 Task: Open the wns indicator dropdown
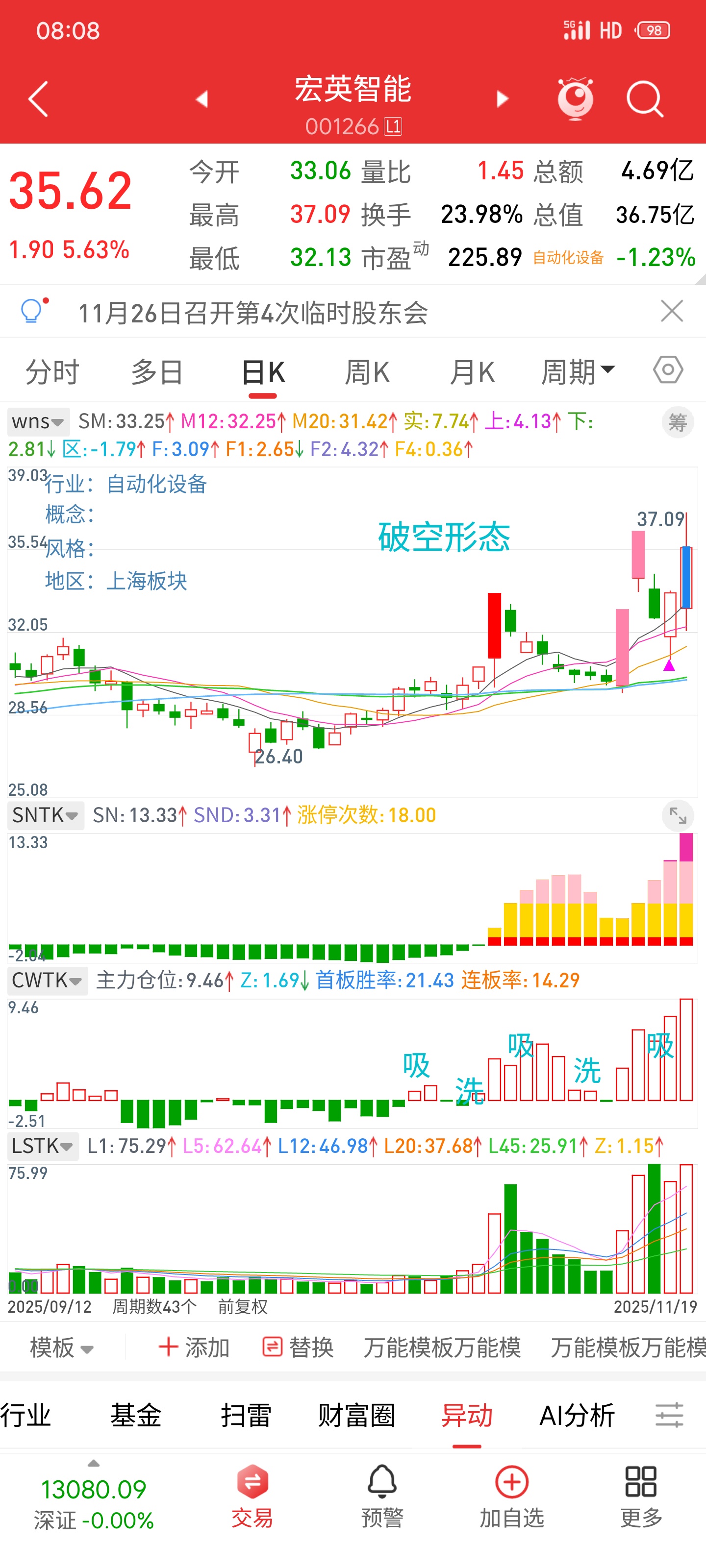click(x=38, y=421)
